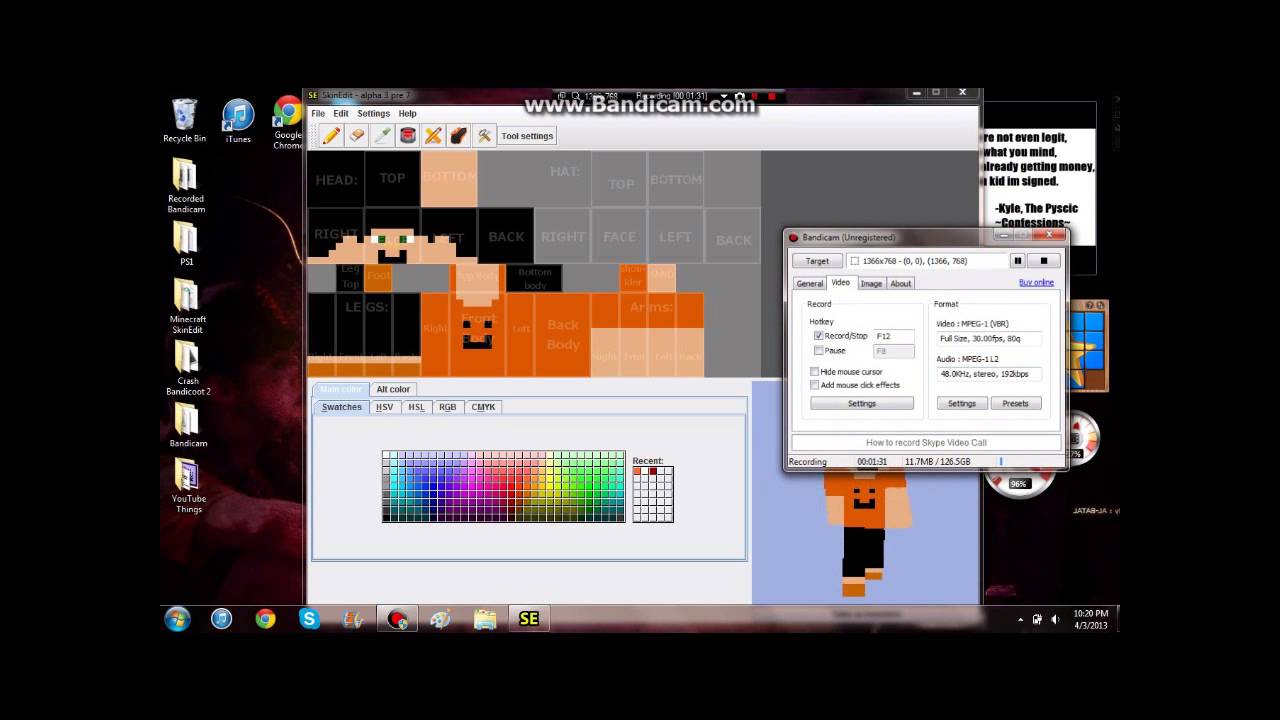The image size is (1280, 720).
Task: Select the YouTube Things folder
Action: (x=189, y=487)
